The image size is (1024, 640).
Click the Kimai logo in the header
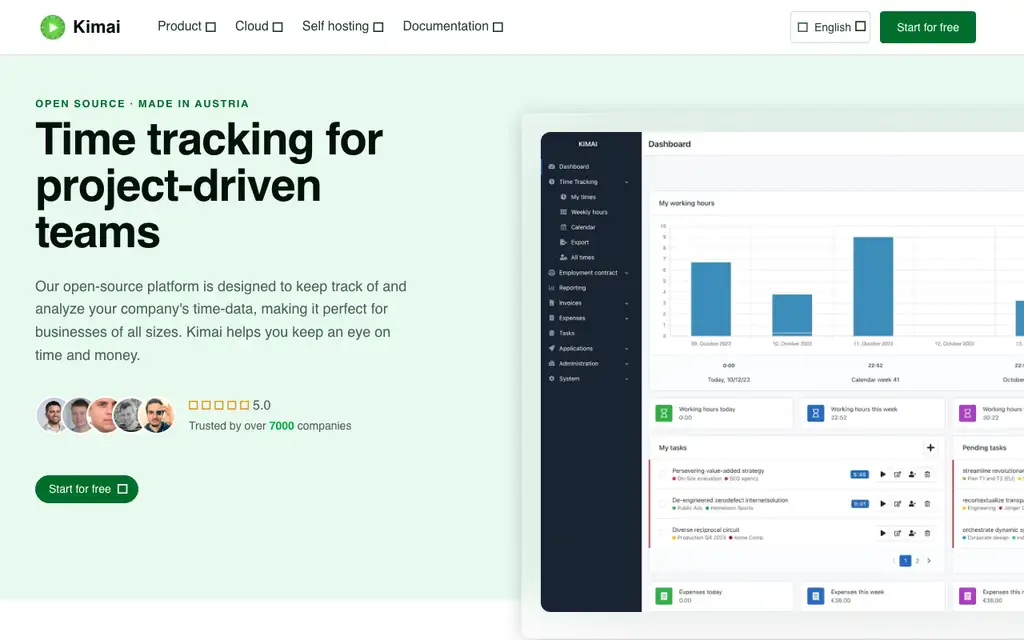[80, 27]
